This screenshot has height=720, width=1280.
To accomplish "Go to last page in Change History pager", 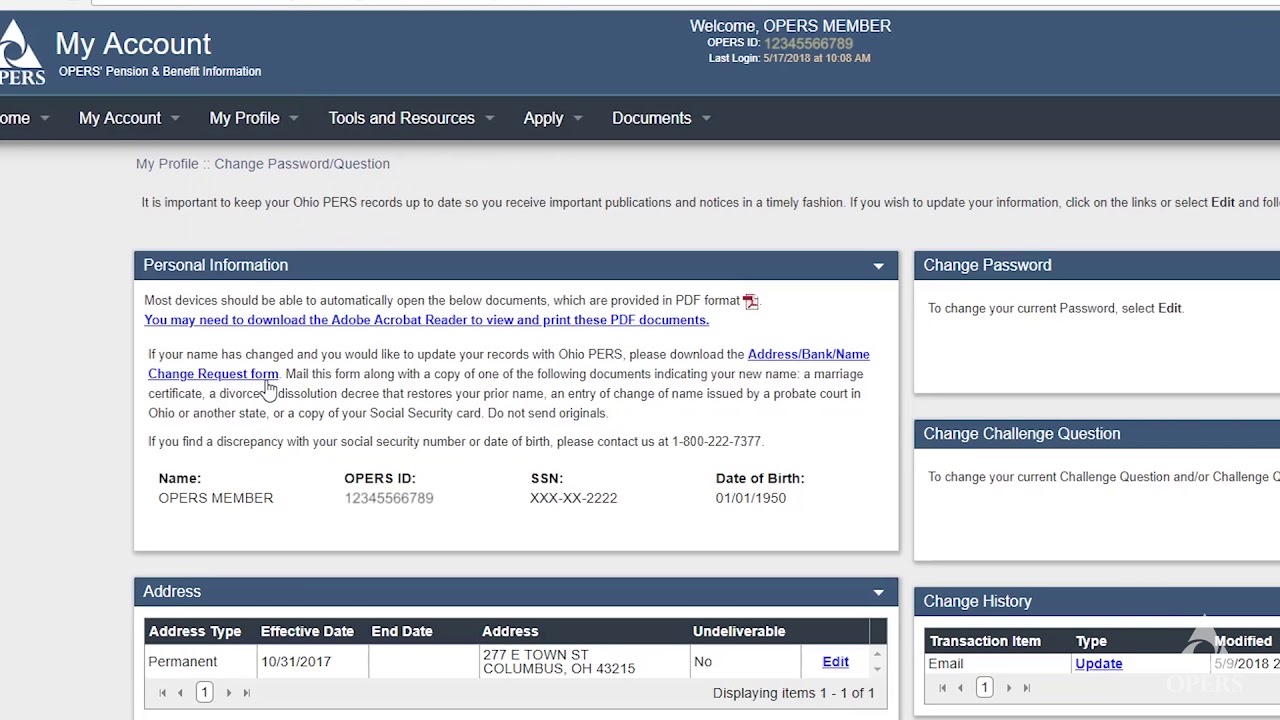I will (x=1026, y=688).
